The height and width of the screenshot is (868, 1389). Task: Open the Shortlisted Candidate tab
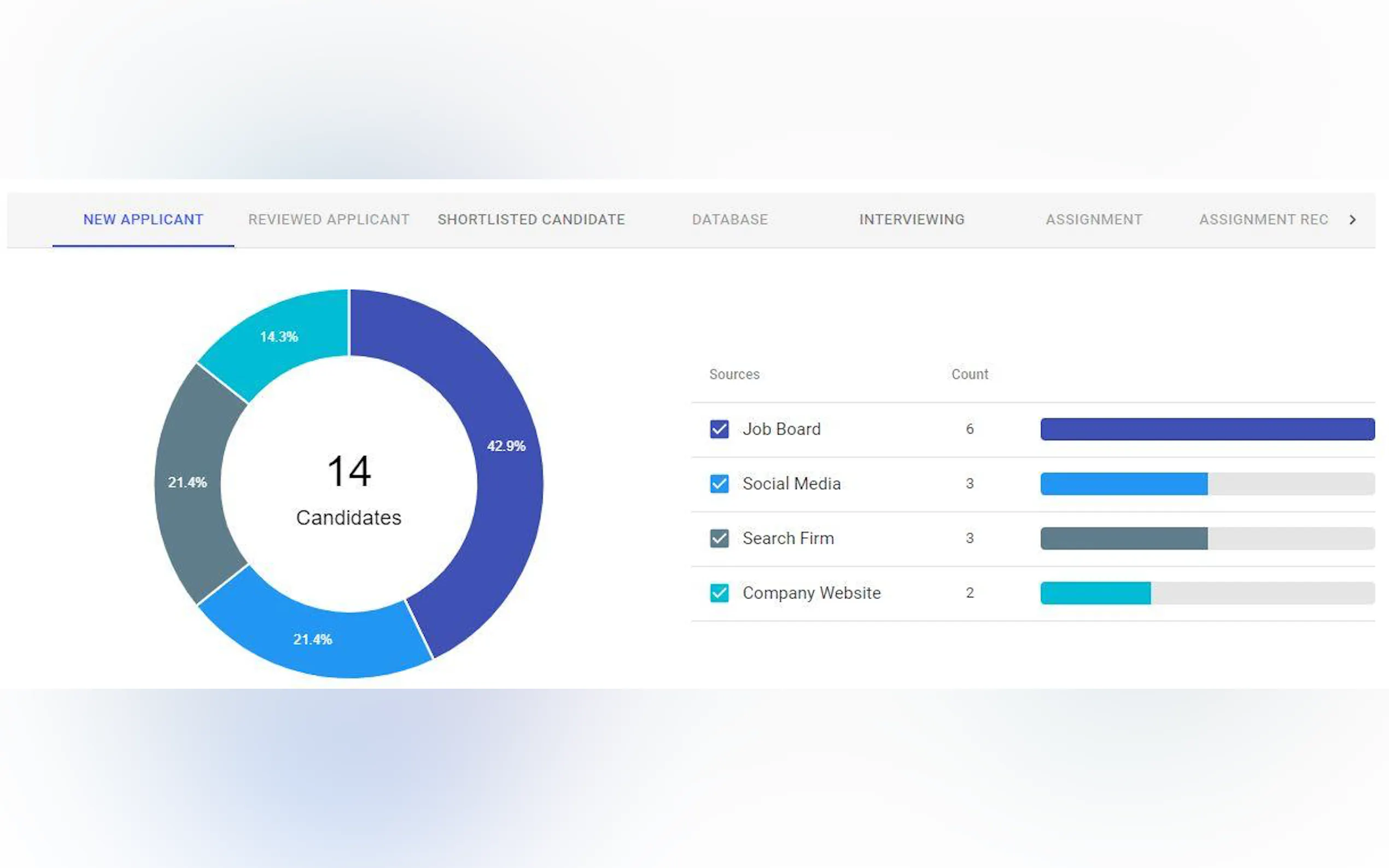tap(531, 219)
